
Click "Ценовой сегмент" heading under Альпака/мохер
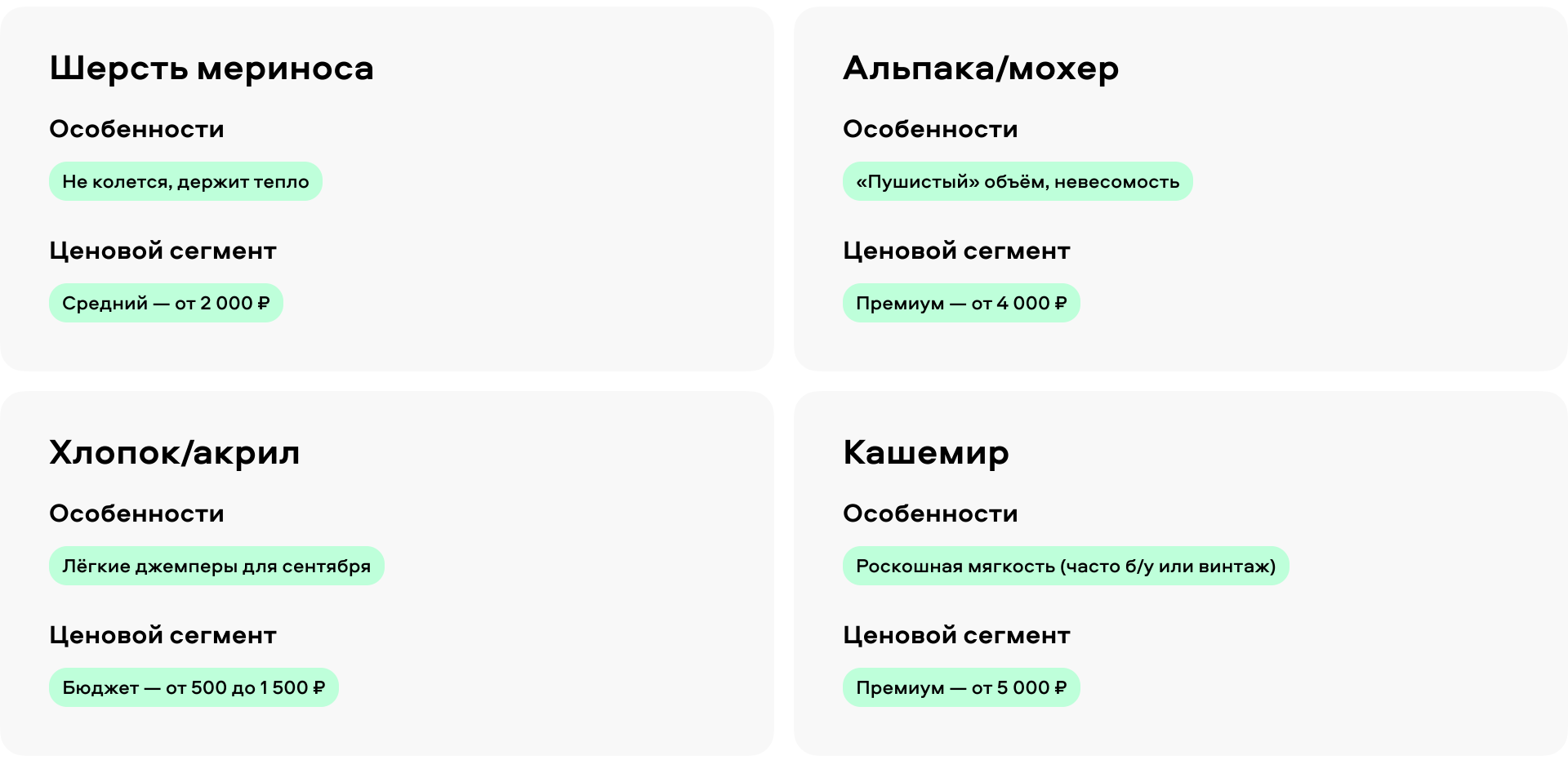(x=956, y=251)
